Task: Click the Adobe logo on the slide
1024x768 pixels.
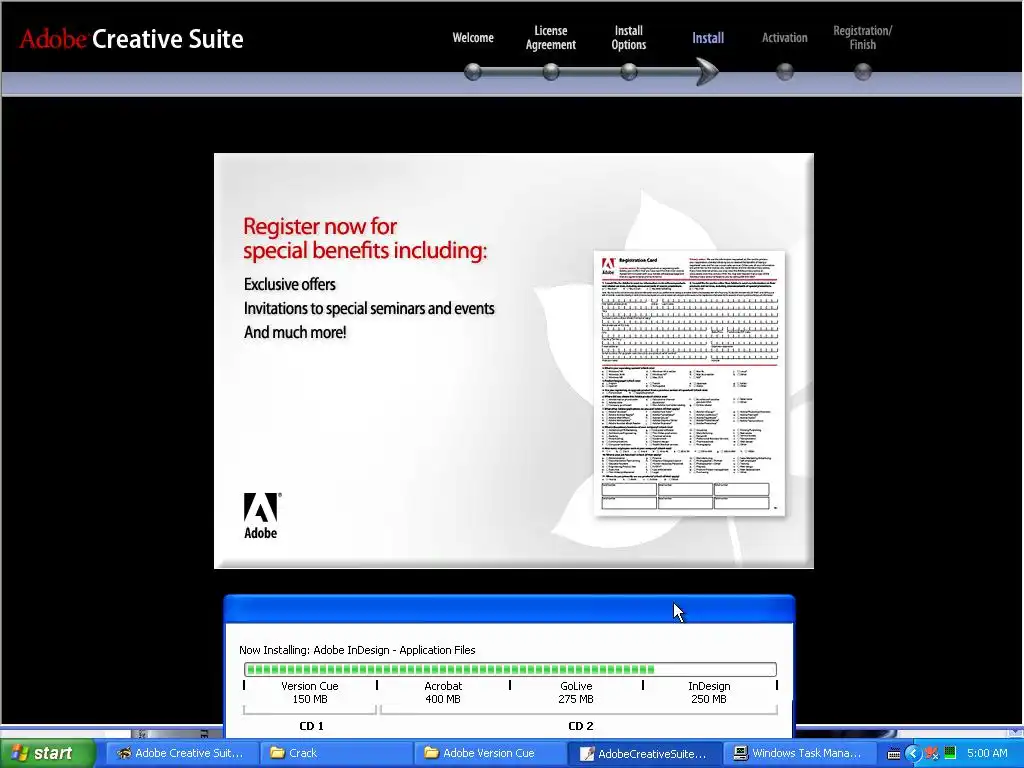Action: tap(261, 516)
